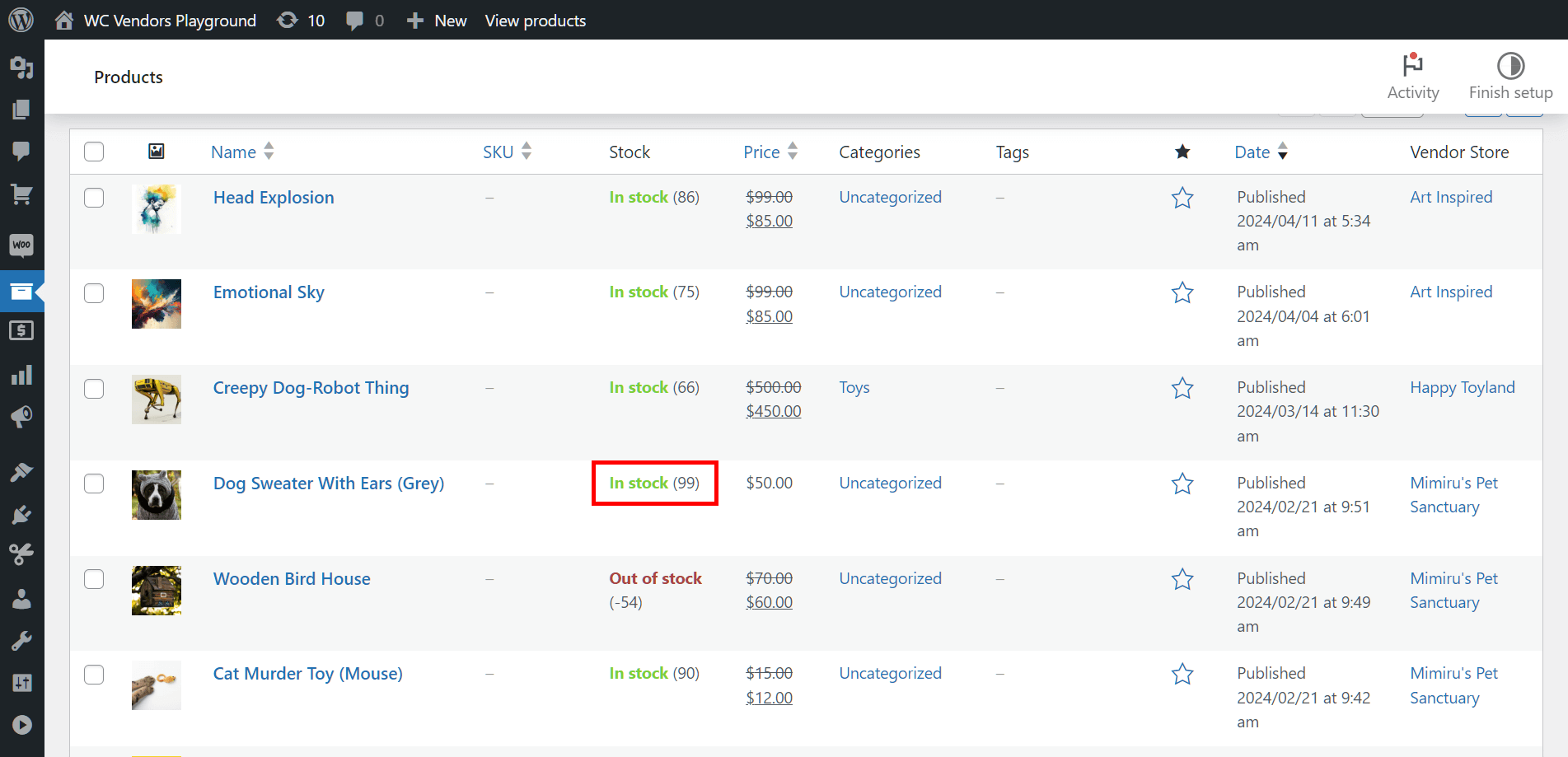Image resolution: width=1568 pixels, height=757 pixels.
Task: Sort products by Name column
Action: tap(242, 152)
